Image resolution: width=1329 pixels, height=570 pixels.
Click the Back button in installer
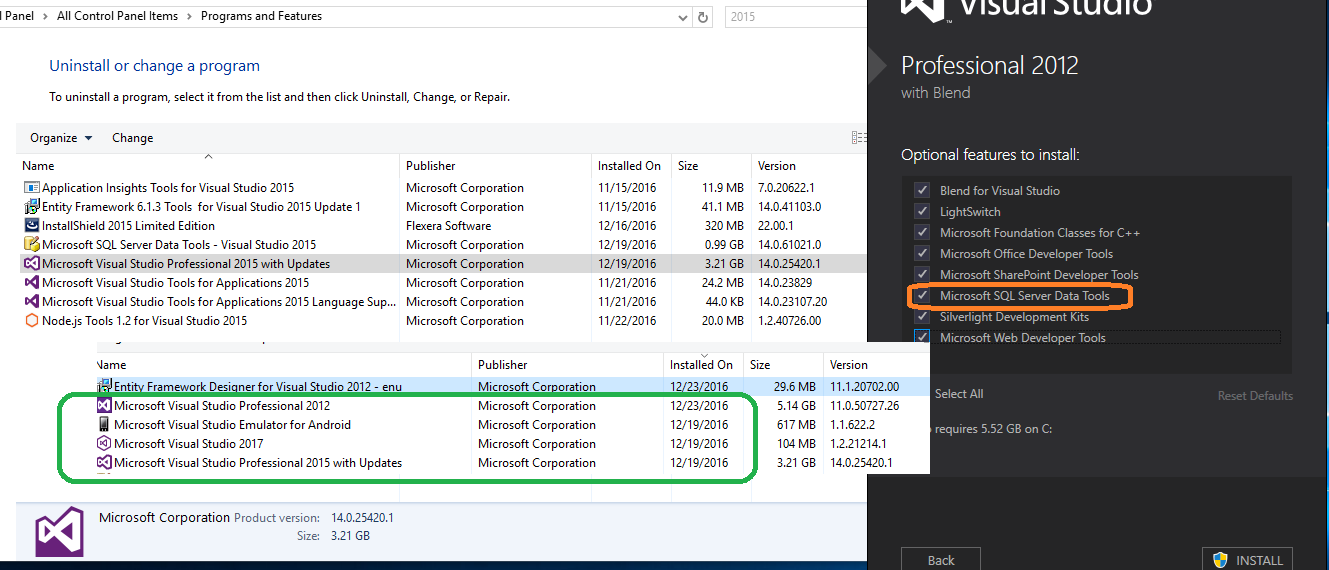click(x=941, y=560)
